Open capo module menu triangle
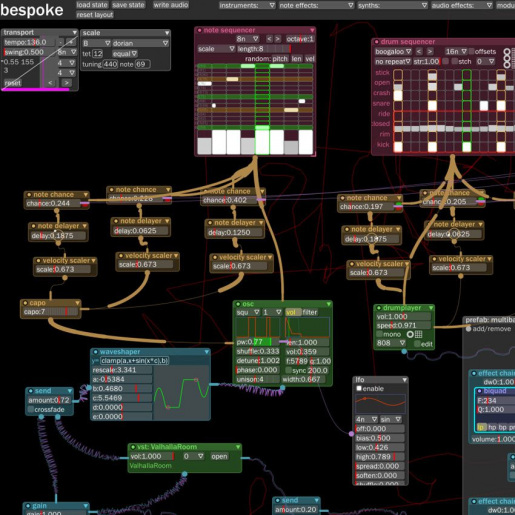Screen dimensions: 515x515 click(77, 303)
